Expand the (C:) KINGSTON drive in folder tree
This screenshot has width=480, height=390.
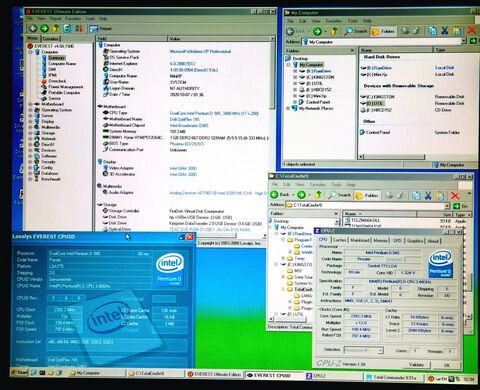point(295,77)
